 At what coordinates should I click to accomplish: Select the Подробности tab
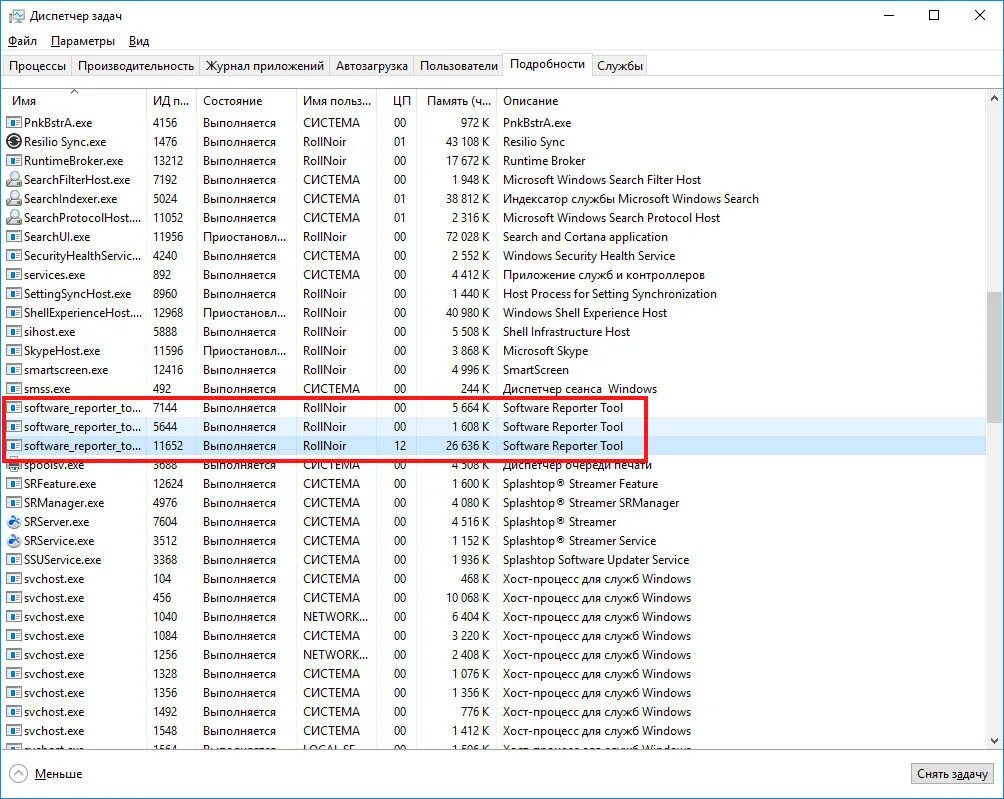pos(547,64)
